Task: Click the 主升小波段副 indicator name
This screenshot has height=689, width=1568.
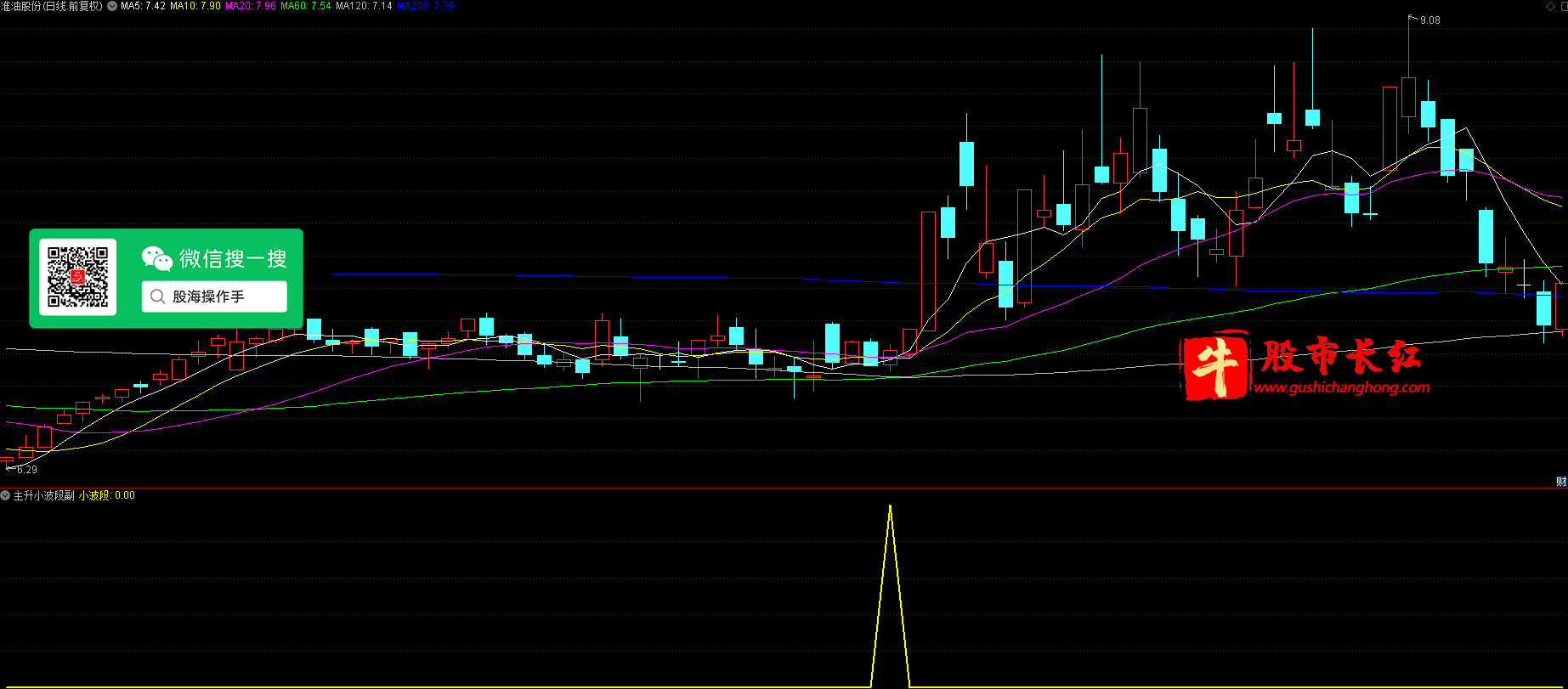Action: 43,495
